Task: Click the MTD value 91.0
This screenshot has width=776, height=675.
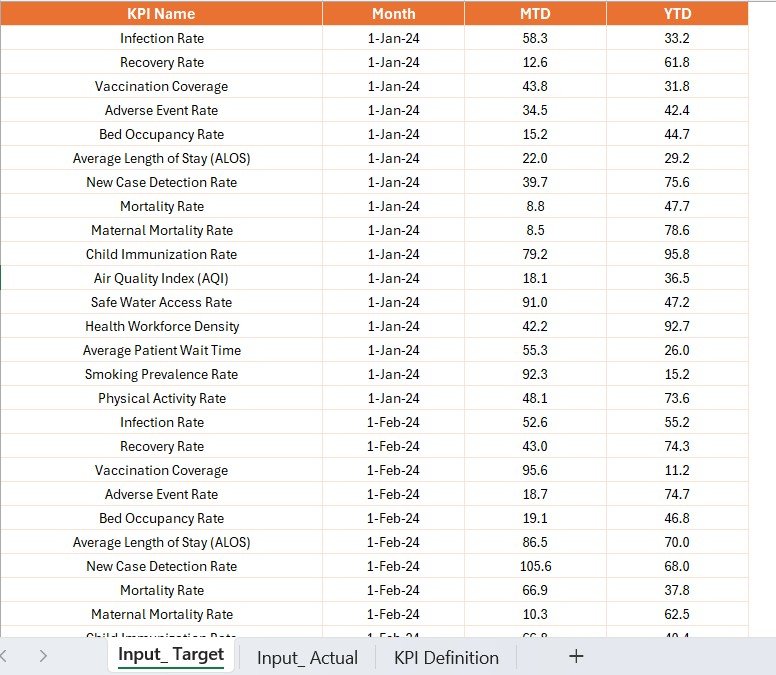Action: (535, 302)
